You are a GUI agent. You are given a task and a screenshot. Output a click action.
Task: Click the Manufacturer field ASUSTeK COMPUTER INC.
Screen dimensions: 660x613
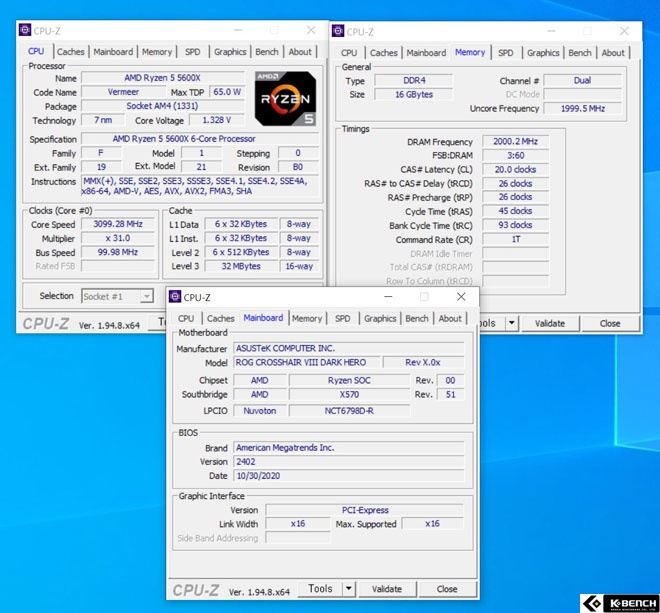click(349, 349)
